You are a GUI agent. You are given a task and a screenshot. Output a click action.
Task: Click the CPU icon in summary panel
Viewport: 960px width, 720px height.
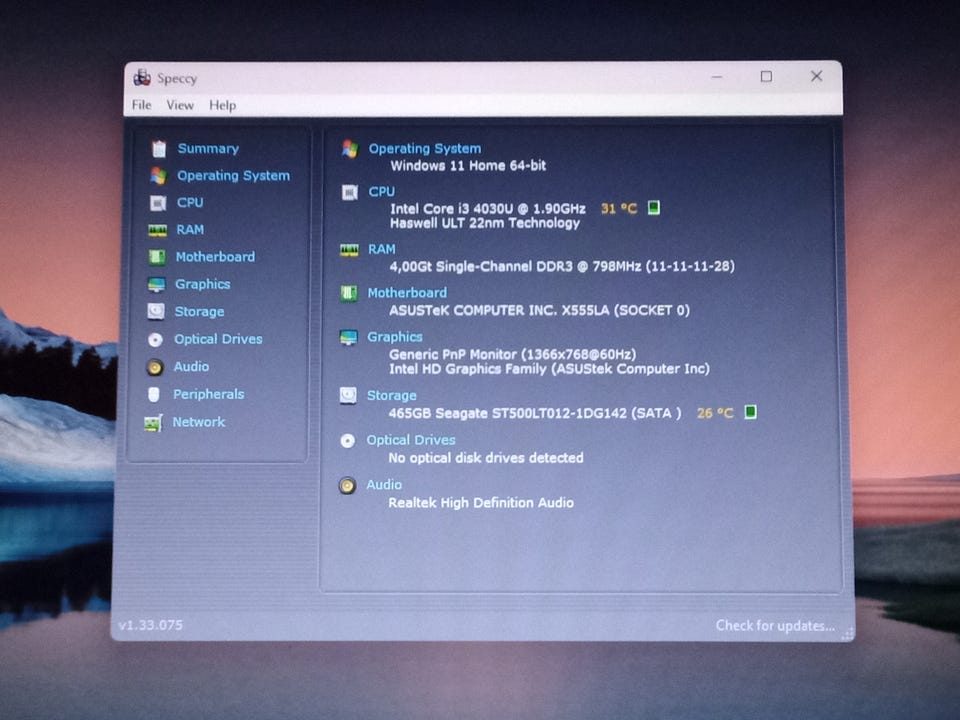350,193
